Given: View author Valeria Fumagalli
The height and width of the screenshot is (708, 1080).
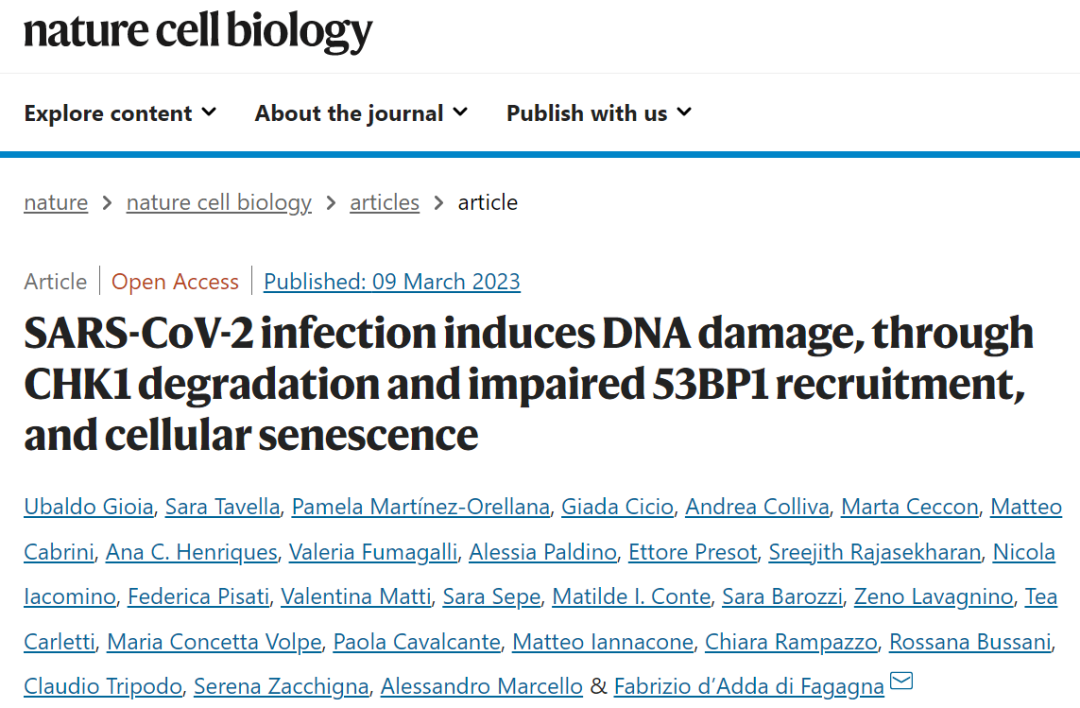Looking at the screenshot, I should click(x=376, y=552).
